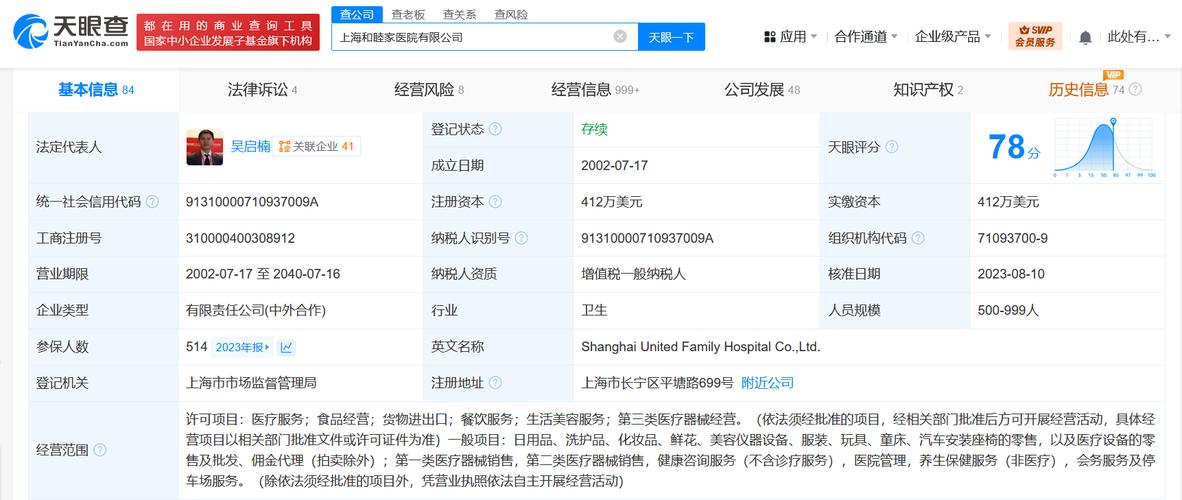Image resolution: width=1182 pixels, height=500 pixels.
Task: Select the 查老板 search tab
Action: (408, 14)
